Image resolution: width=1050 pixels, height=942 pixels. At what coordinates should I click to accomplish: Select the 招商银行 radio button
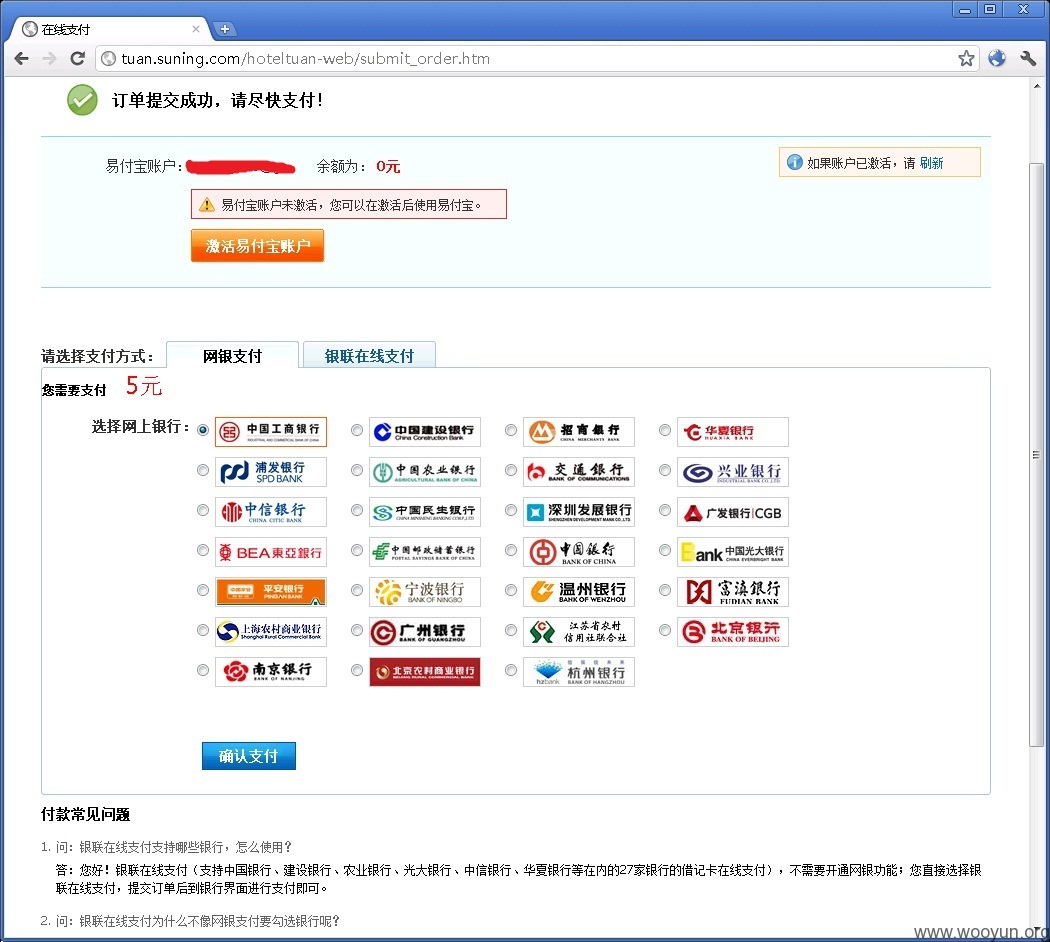pyautogui.click(x=511, y=430)
